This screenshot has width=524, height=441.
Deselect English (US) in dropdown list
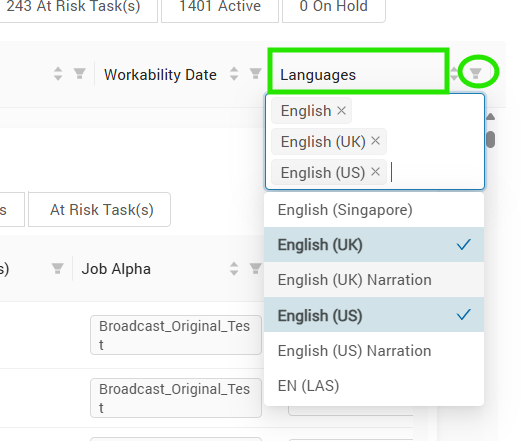coord(374,315)
